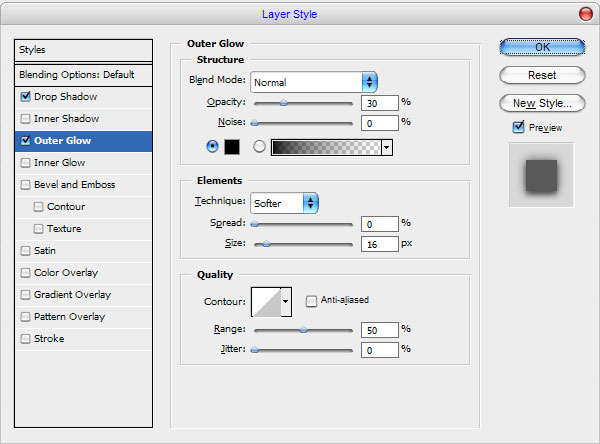The height and width of the screenshot is (444, 600).
Task: Expand the gradient picker arrow
Action: [387, 147]
